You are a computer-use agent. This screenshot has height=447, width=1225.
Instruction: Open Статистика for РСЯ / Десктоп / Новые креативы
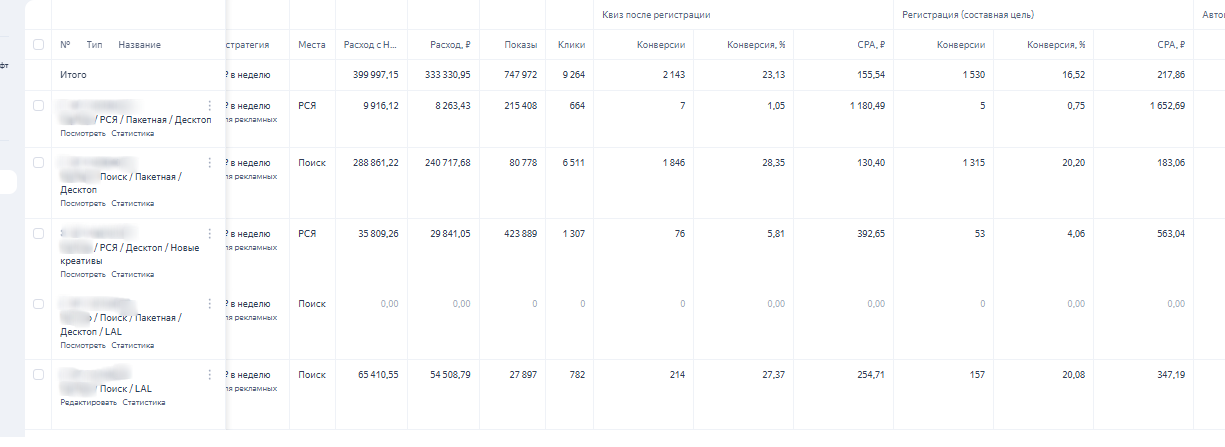tap(133, 274)
